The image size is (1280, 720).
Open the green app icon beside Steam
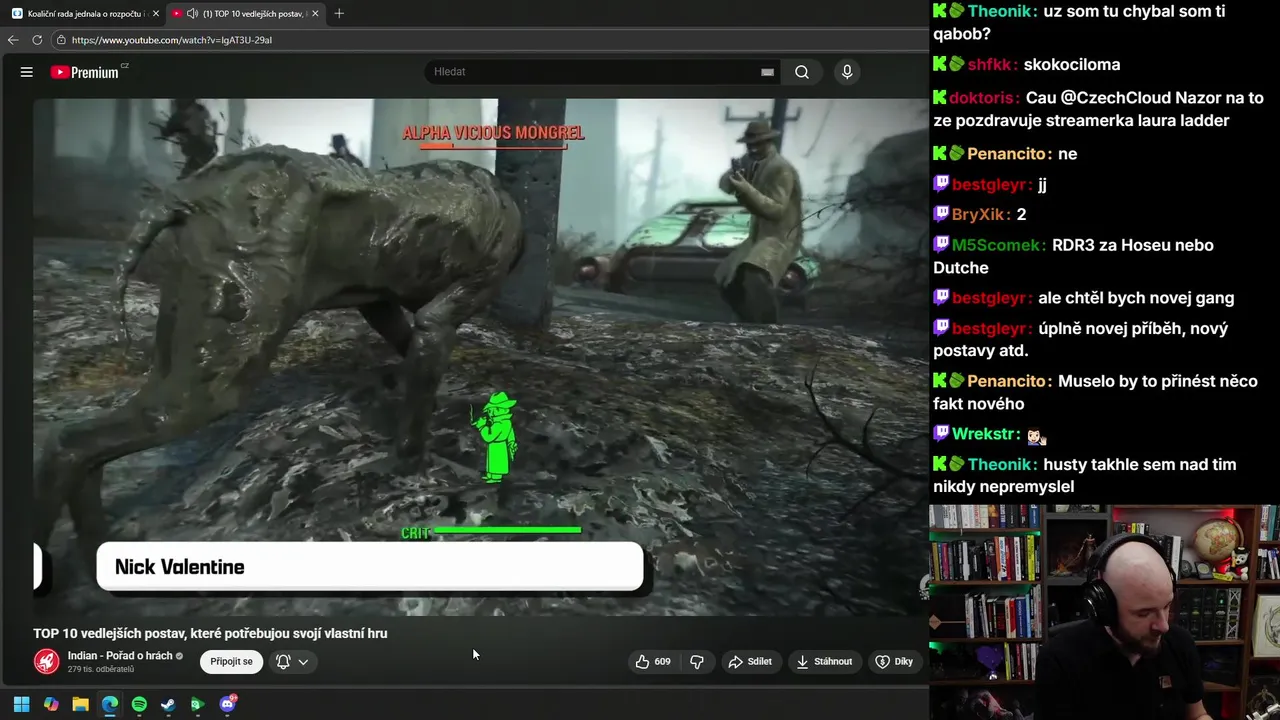click(198, 704)
